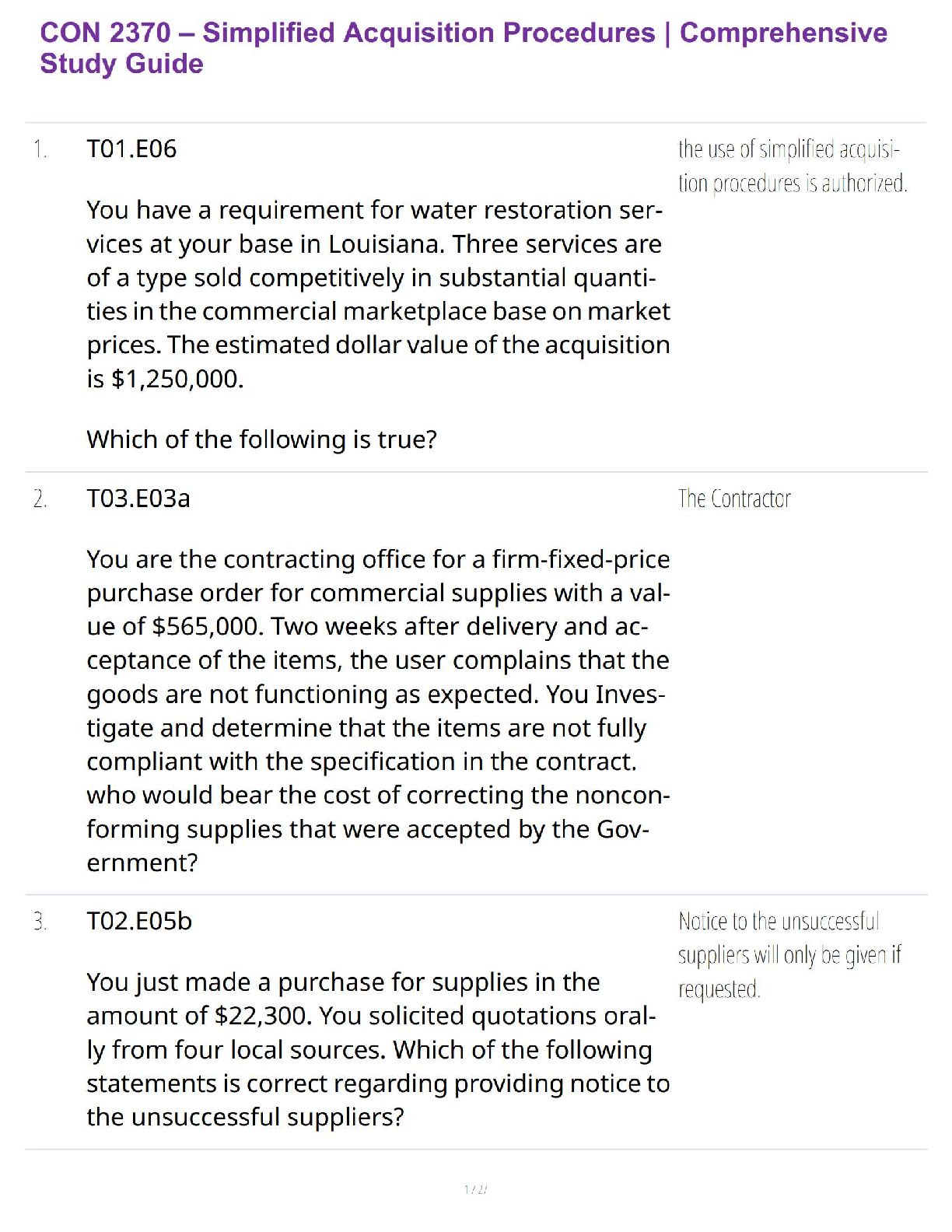Image resolution: width=952 pixels, height=1232 pixels.
Task: Click answer about simplified acquisition procedures authorized
Action: coord(792,166)
